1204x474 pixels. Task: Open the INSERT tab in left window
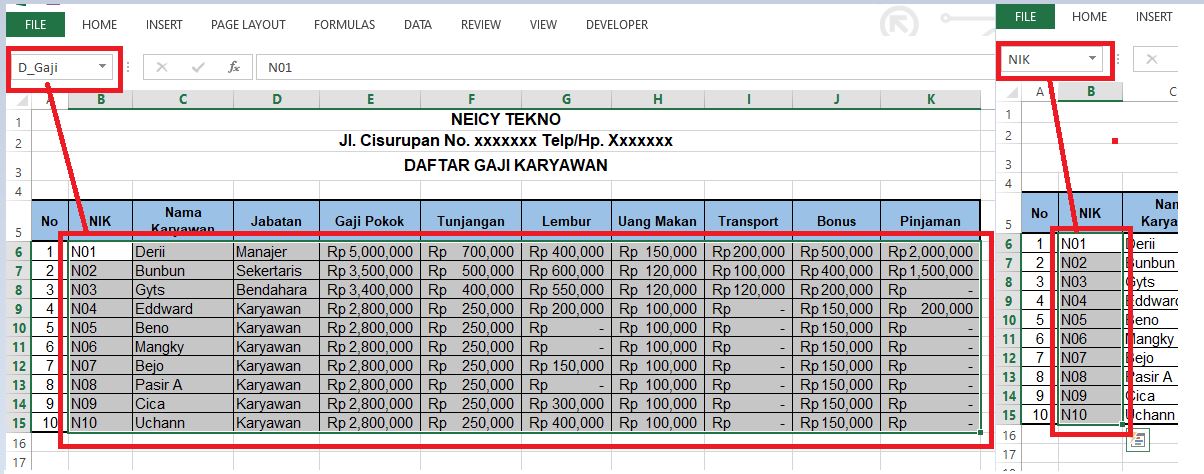pos(164,24)
